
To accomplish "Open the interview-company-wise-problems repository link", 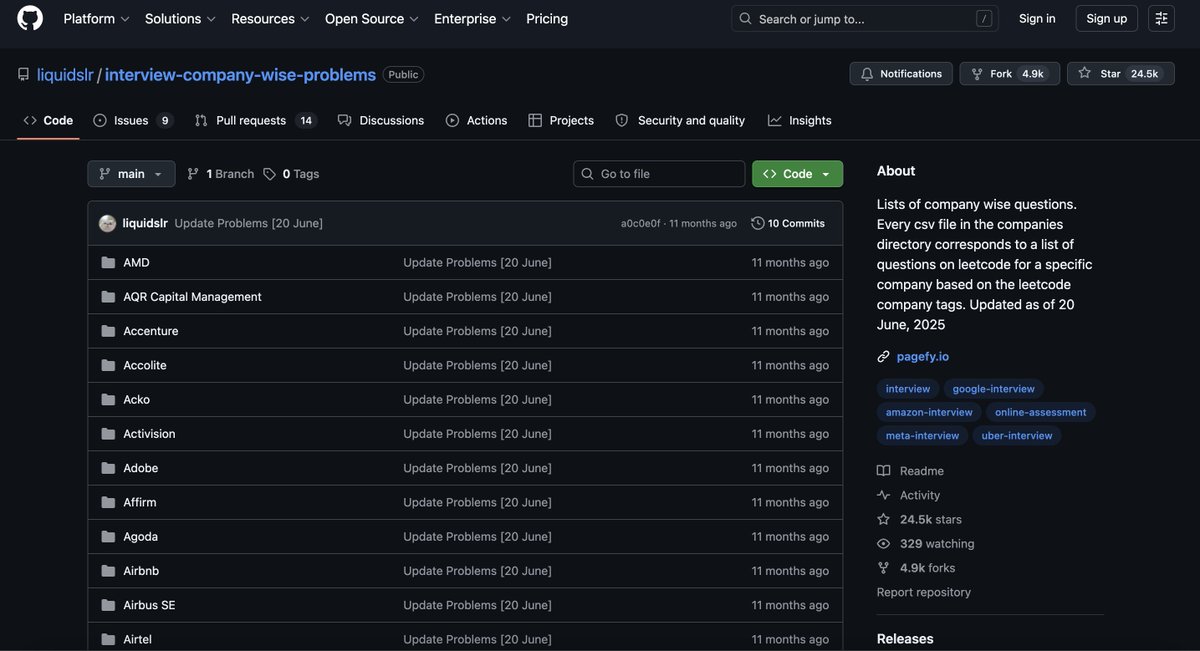I will click(240, 75).
